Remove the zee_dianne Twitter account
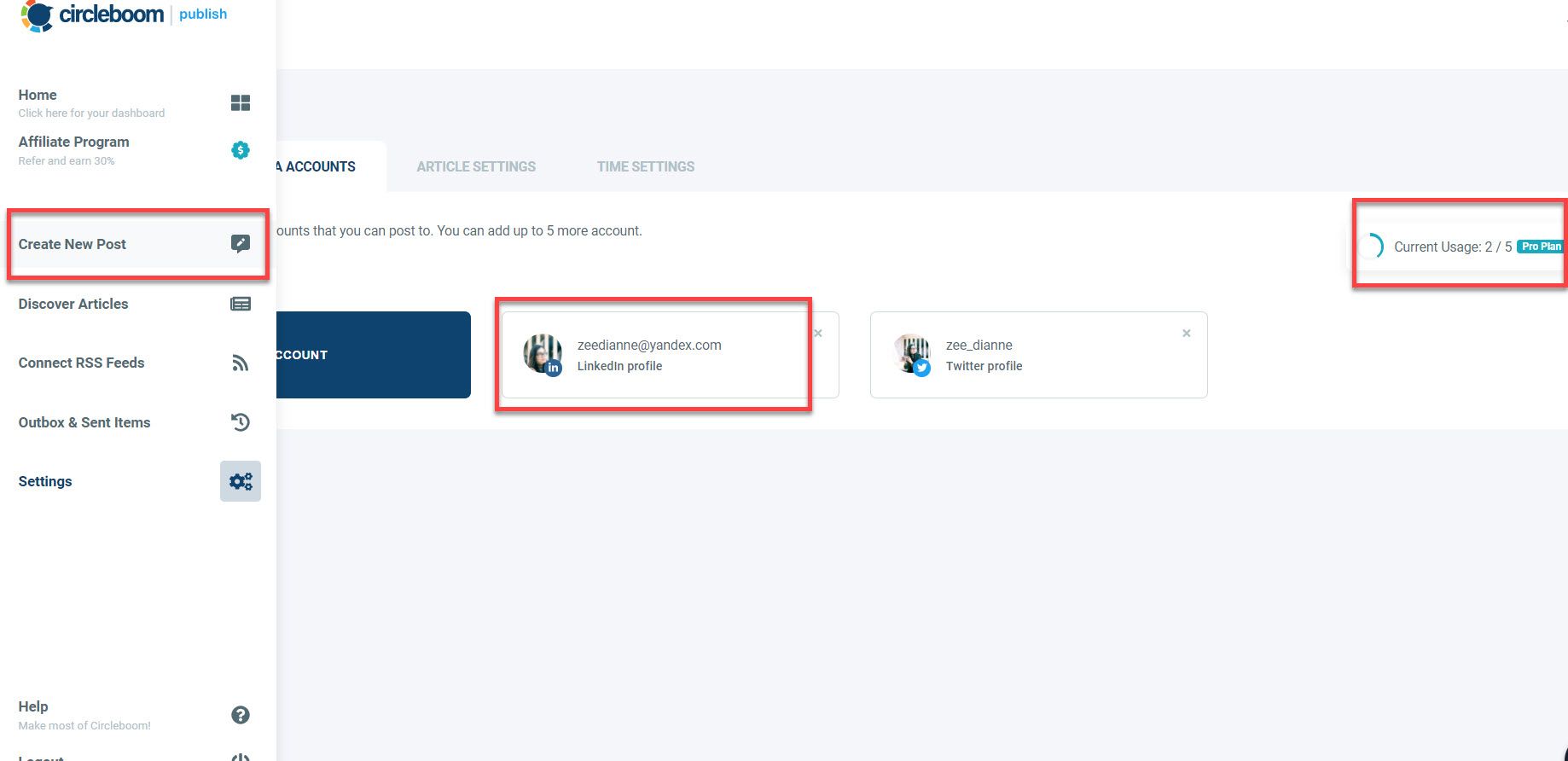Viewport: 1568px width, 761px height. point(1187,333)
